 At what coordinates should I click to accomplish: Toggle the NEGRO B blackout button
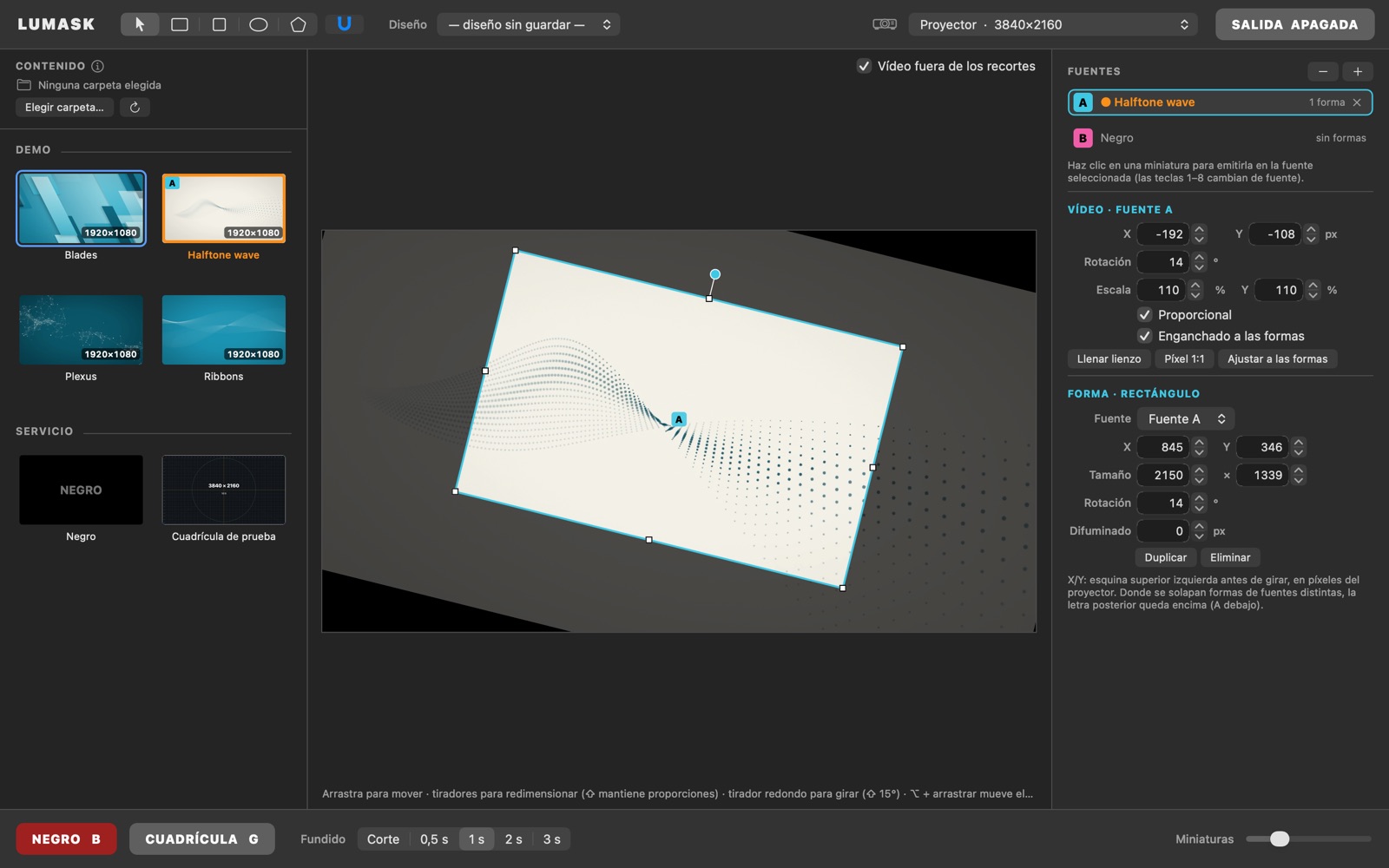click(66, 839)
